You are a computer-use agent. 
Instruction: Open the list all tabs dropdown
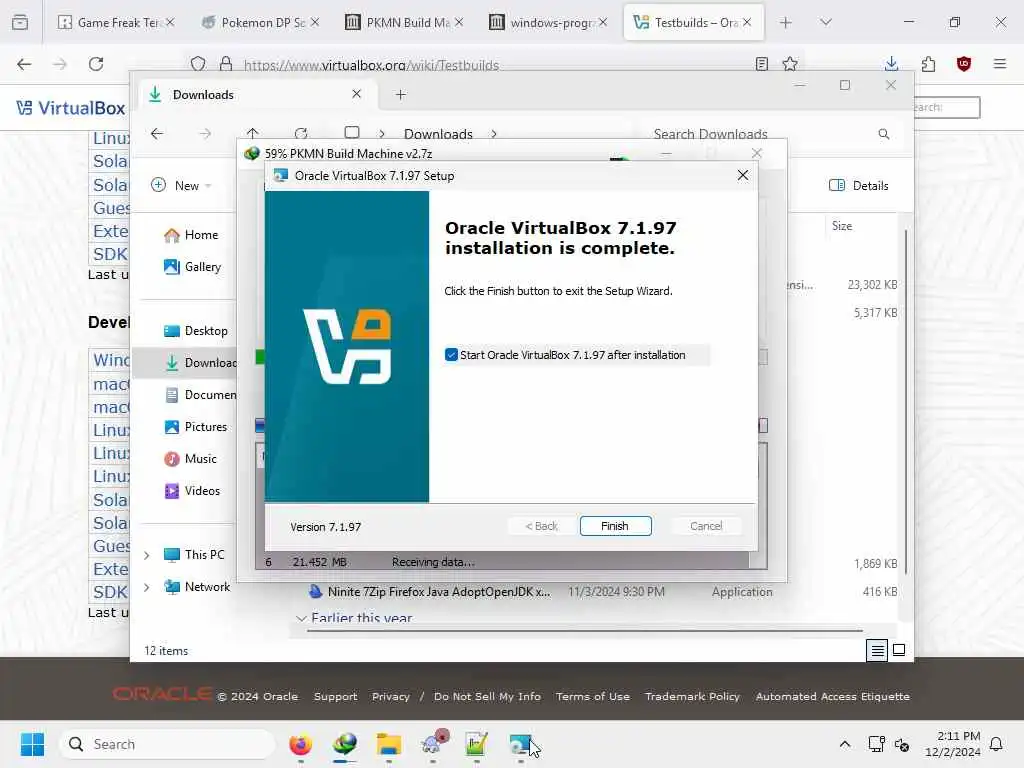(x=826, y=22)
